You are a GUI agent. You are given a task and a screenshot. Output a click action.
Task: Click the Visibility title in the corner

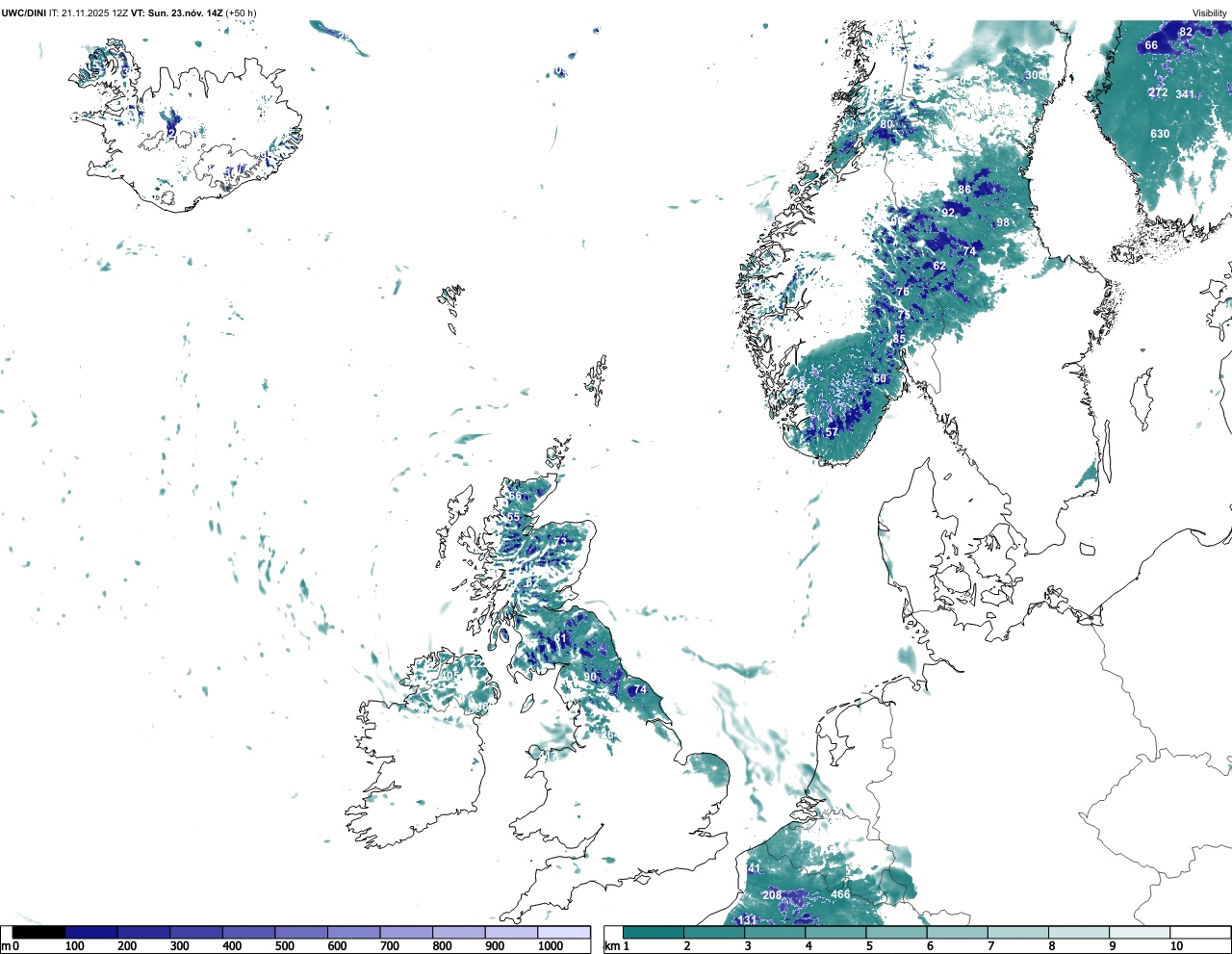point(1210,13)
